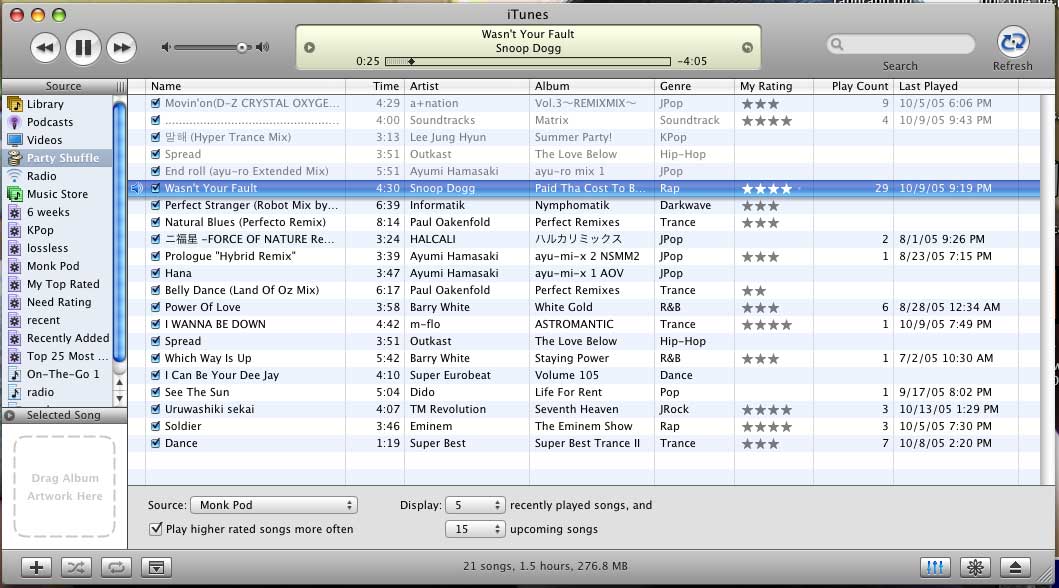
Task: Create a new playlist with plus button
Action: click(36, 568)
